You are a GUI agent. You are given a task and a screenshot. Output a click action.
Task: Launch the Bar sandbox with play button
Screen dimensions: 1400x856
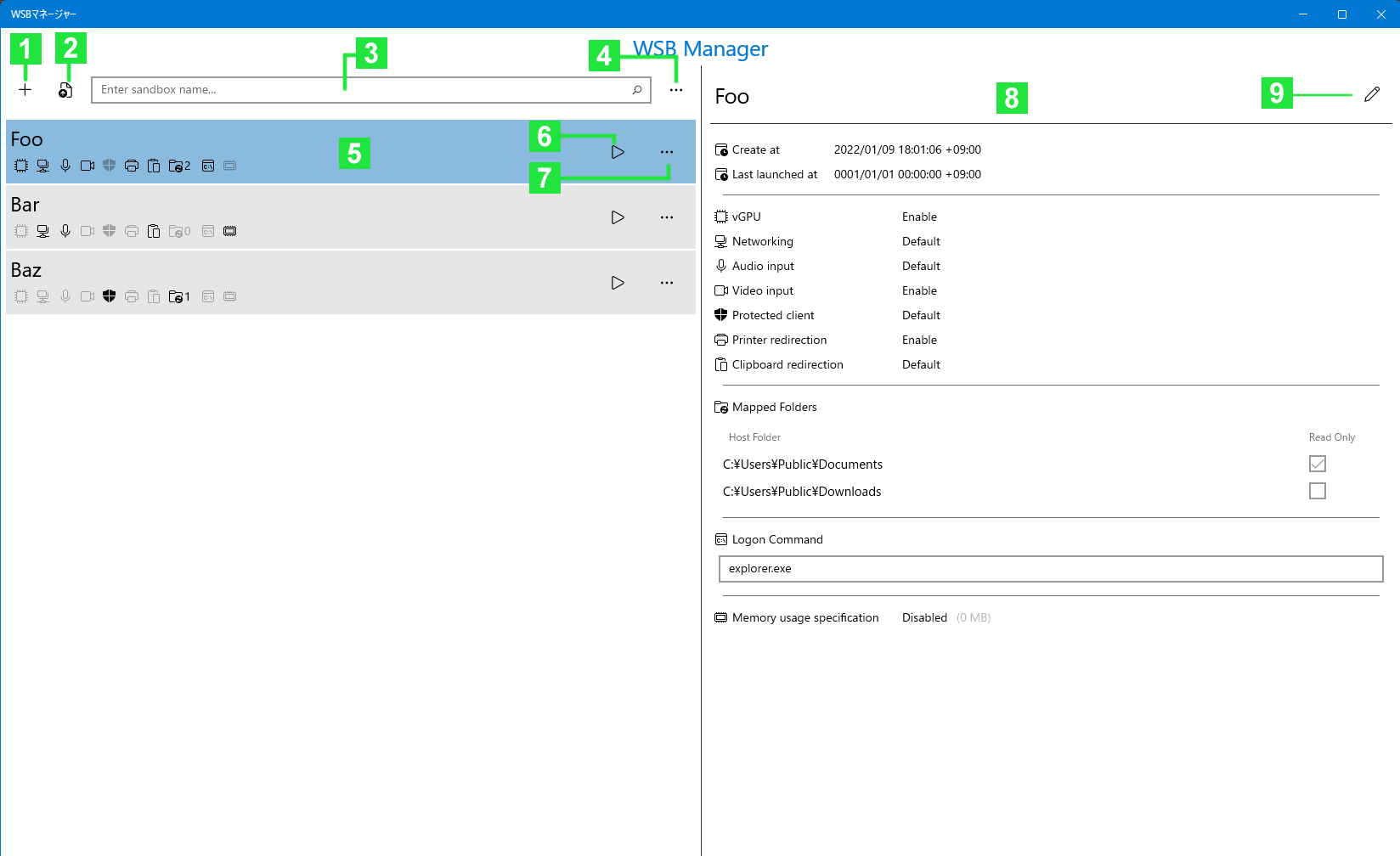[618, 217]
